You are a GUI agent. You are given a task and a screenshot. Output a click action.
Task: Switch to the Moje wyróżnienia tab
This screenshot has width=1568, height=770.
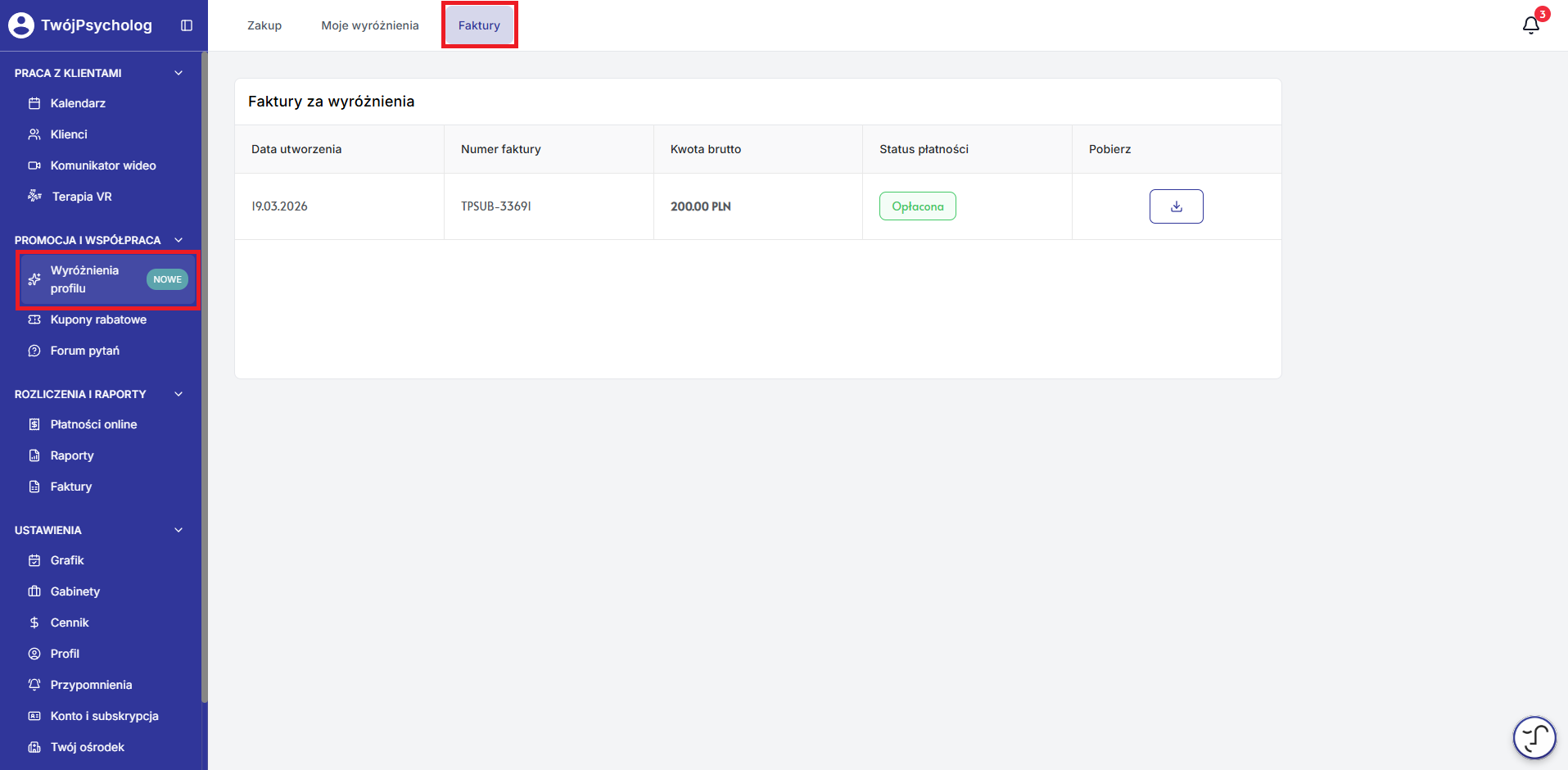coord(370,25)
